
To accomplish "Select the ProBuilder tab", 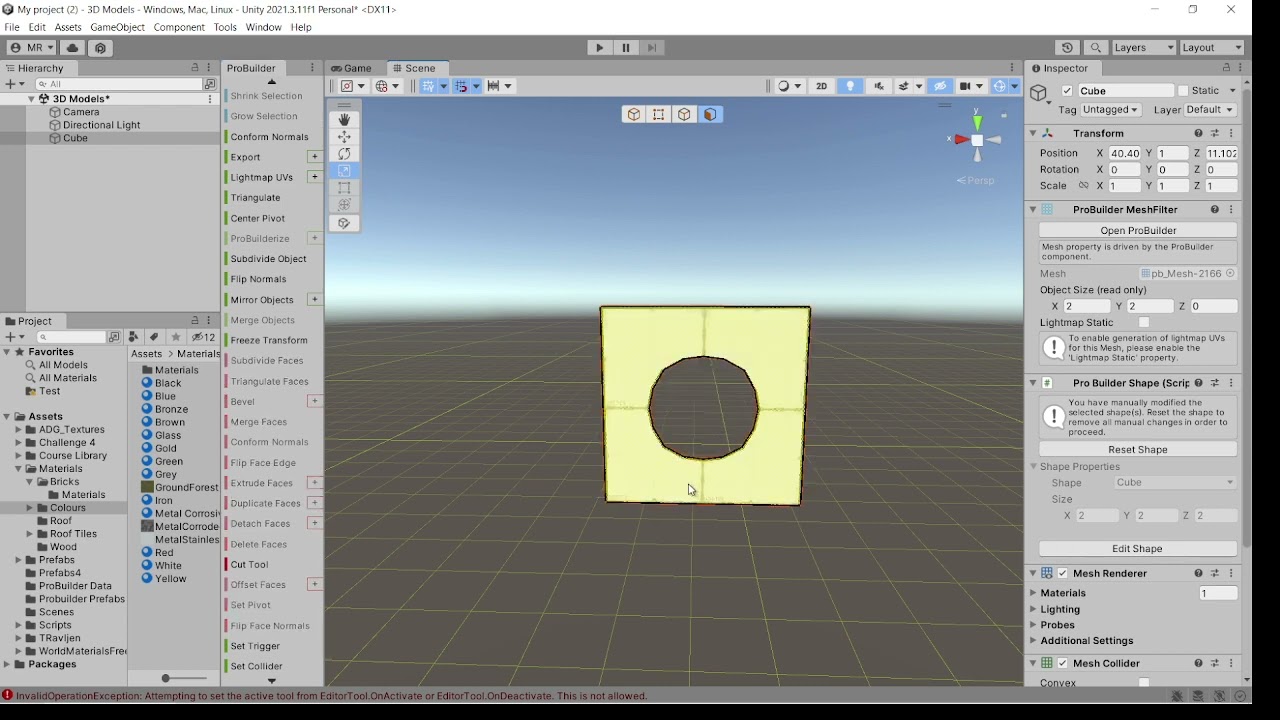I will [251, 68].
